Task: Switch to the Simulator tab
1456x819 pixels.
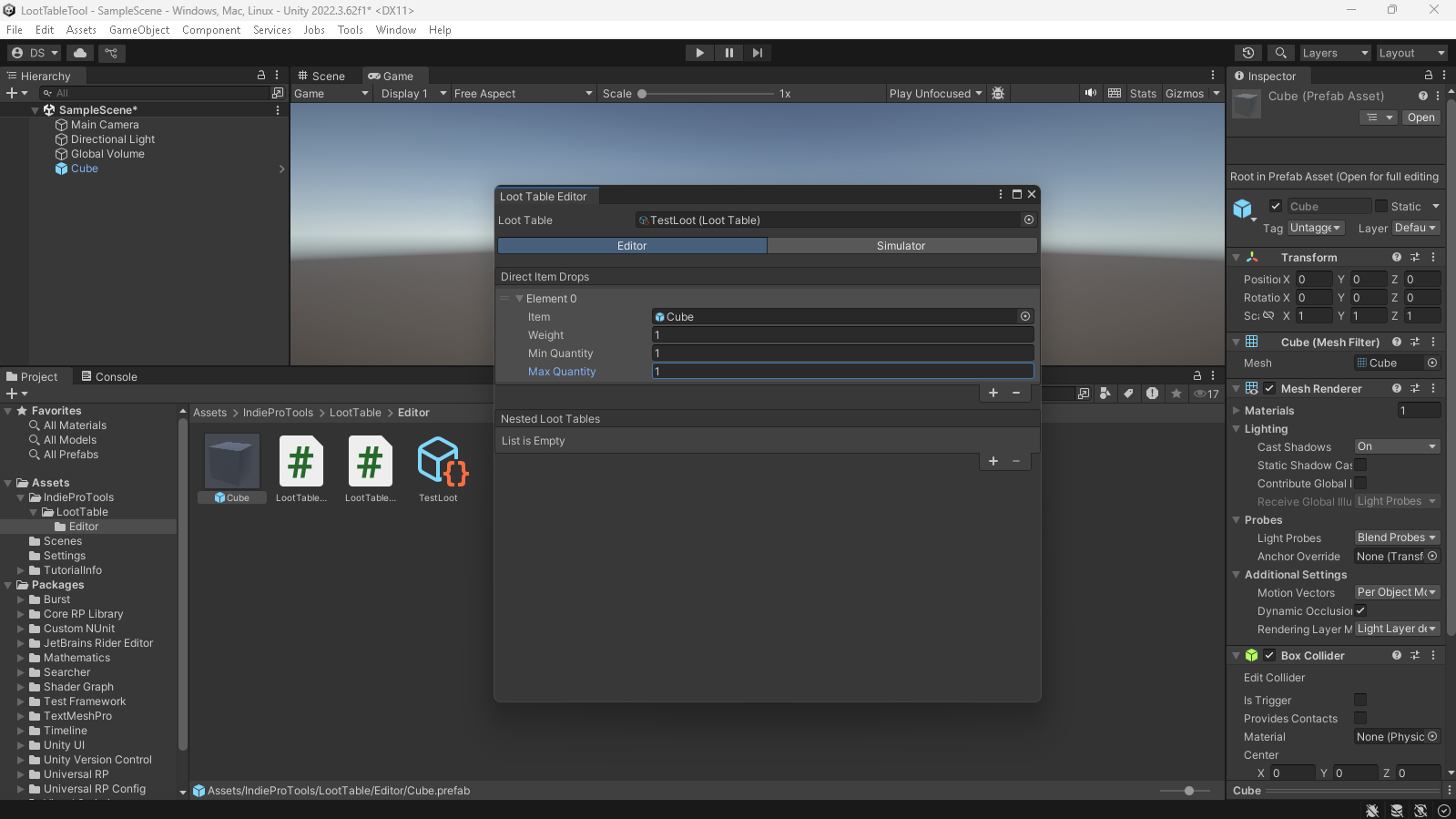Action: (x=901, y=245)
